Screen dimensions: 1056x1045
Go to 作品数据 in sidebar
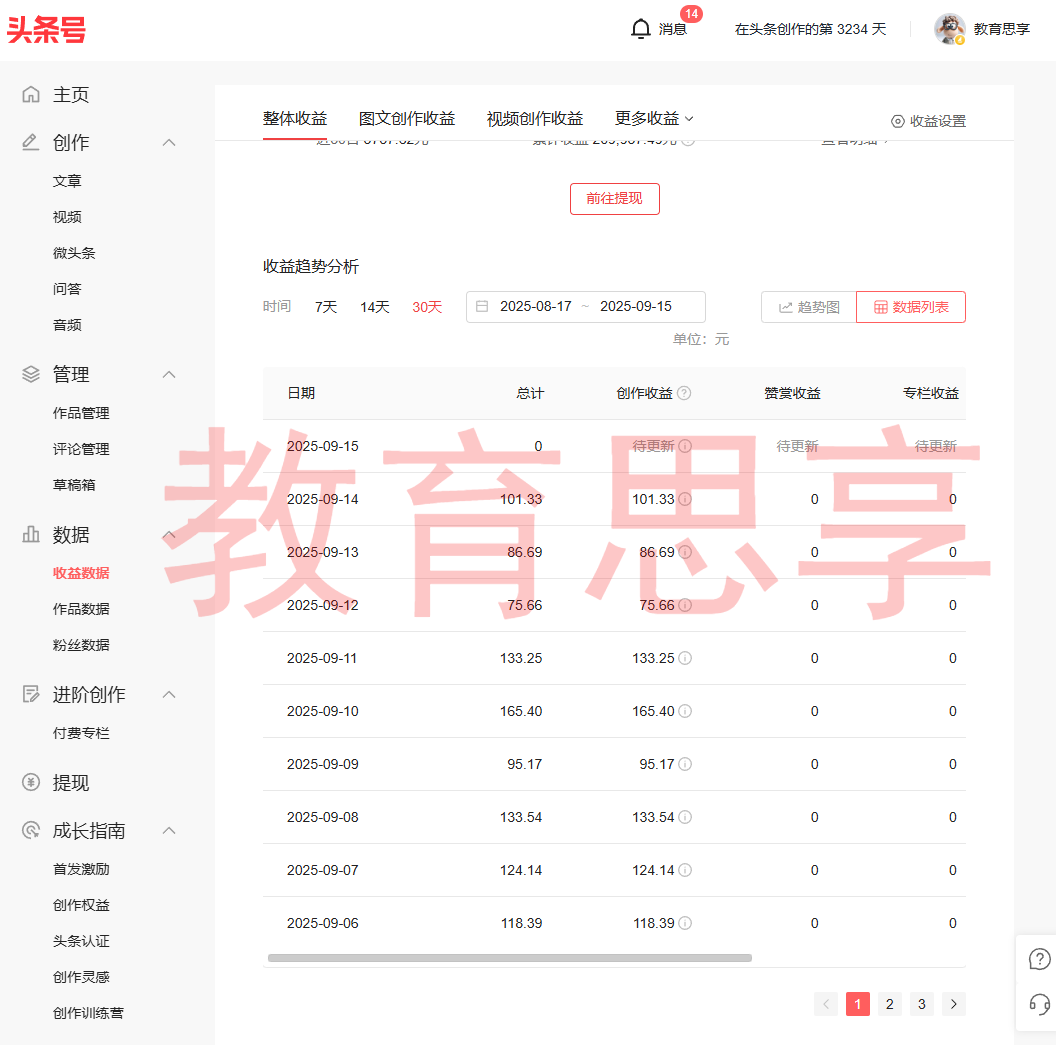click(x=81, y=609)
